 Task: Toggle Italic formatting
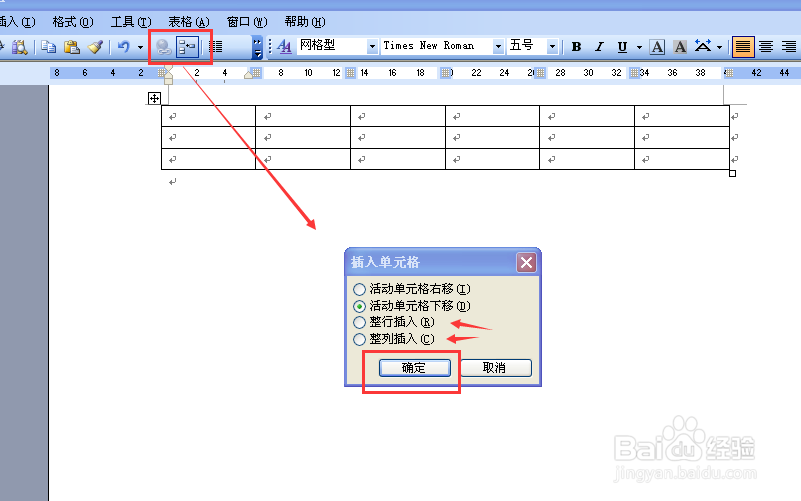599,47
